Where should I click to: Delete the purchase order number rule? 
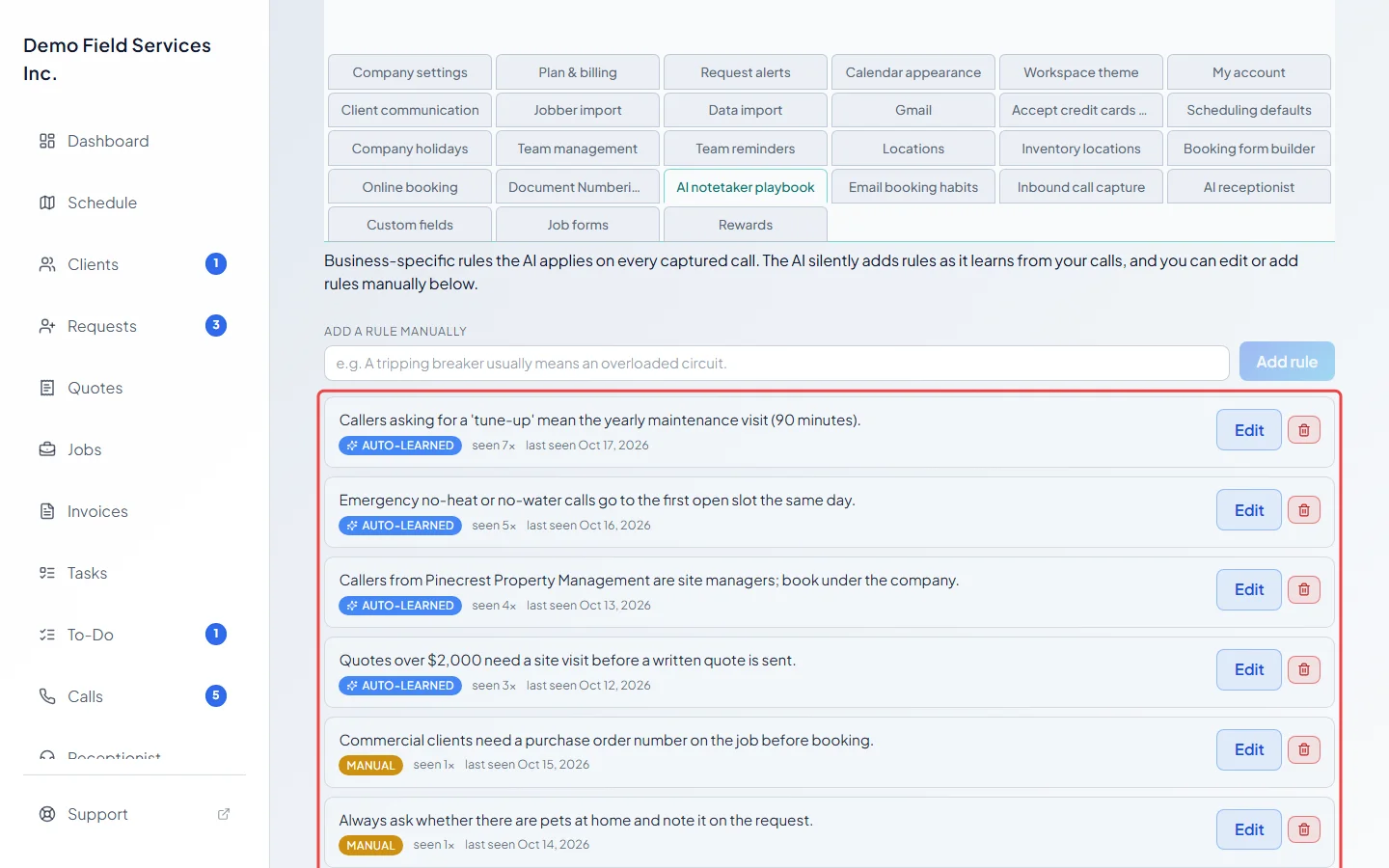click(x=1304, y=749)
